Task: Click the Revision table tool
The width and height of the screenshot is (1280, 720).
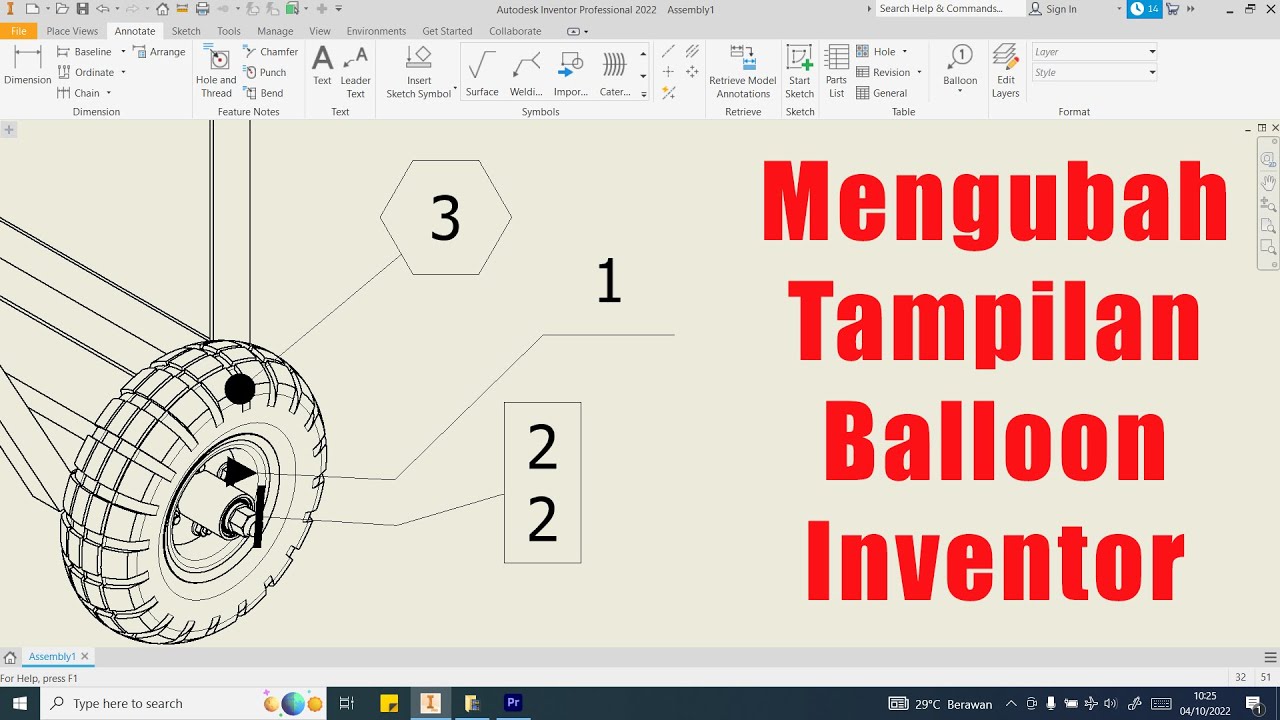Action: [883, 72]
